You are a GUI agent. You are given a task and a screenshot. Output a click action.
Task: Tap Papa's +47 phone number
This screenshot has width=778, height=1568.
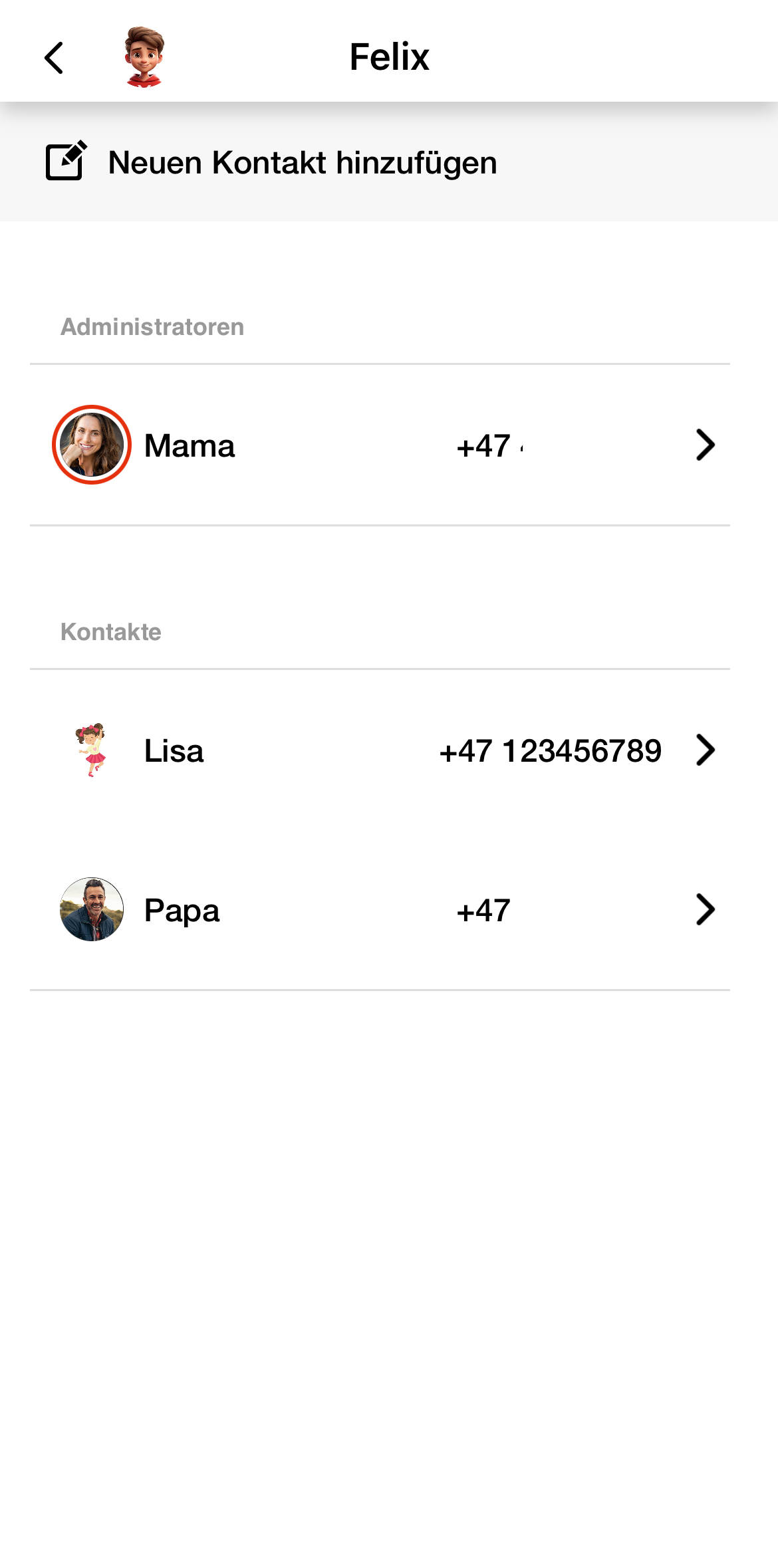pos(483,911)
